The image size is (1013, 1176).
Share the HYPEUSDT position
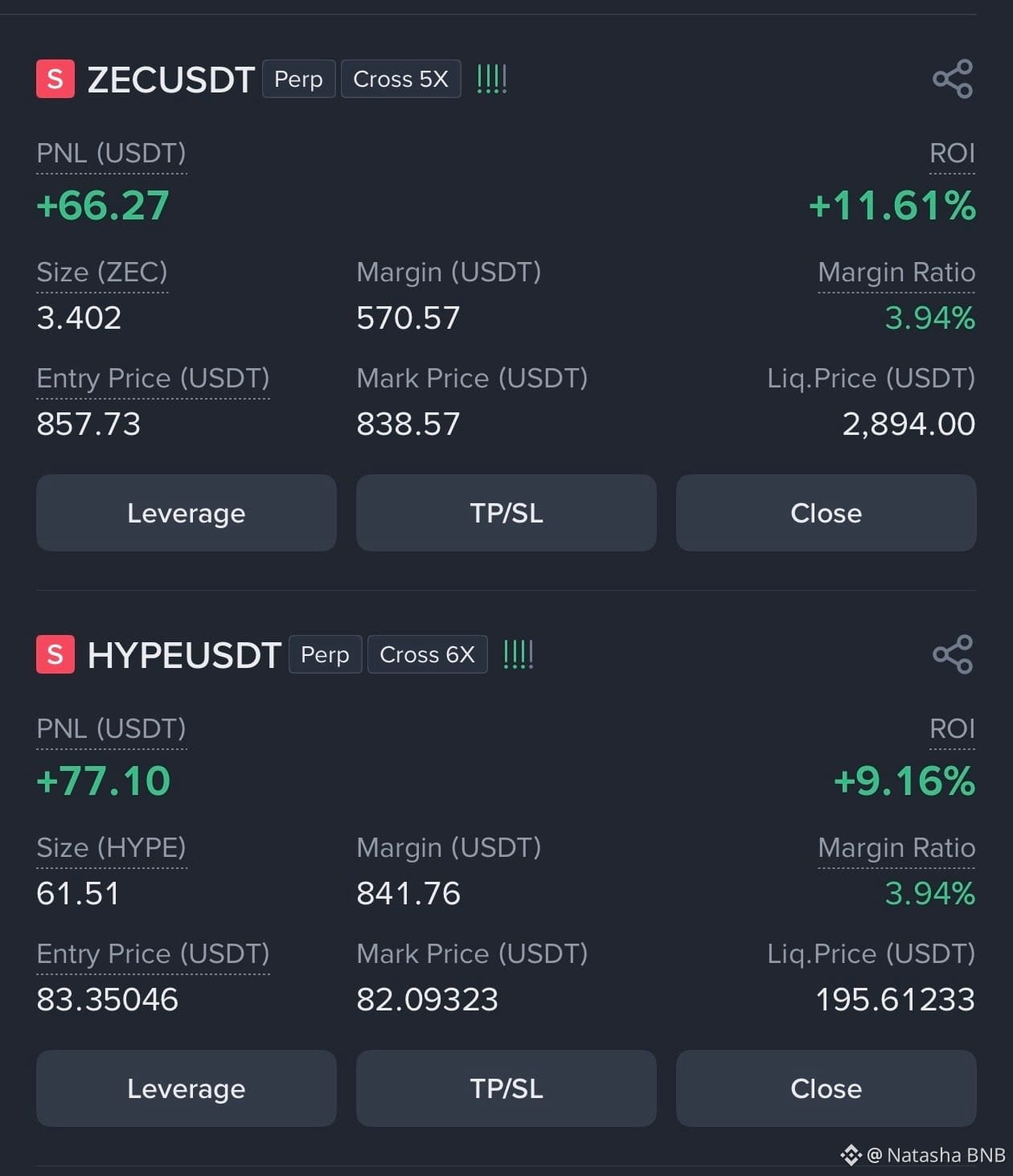point(953,654)
